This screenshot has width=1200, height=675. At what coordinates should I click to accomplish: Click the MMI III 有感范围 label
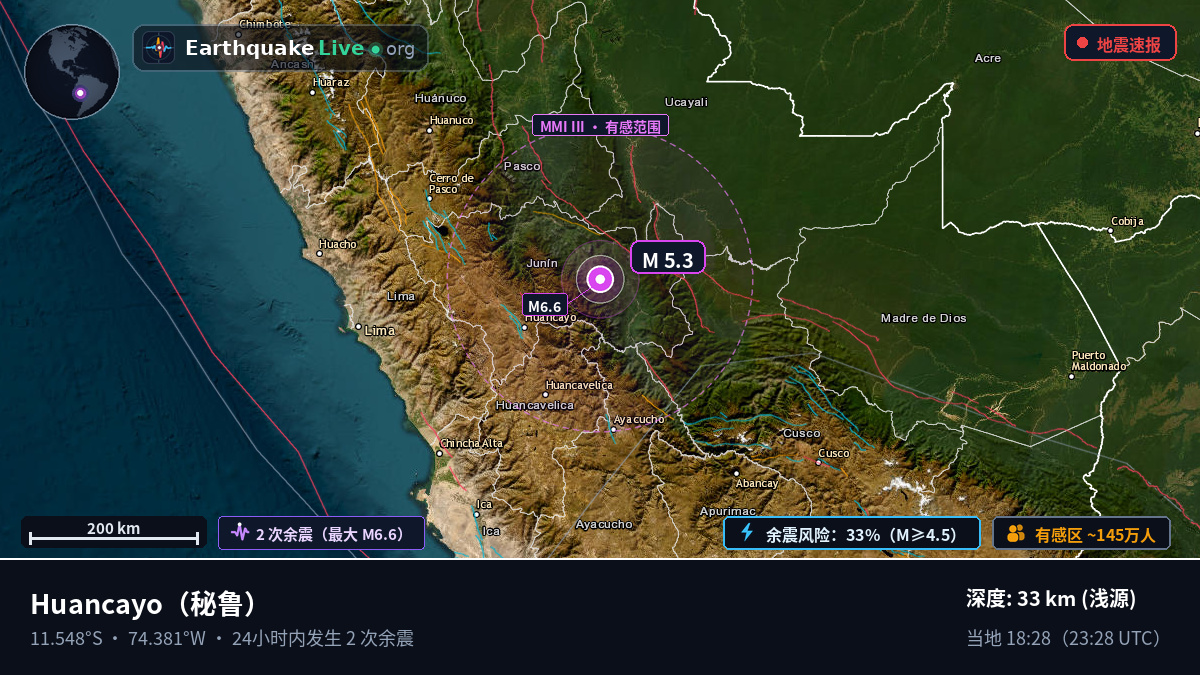[600, 126]
